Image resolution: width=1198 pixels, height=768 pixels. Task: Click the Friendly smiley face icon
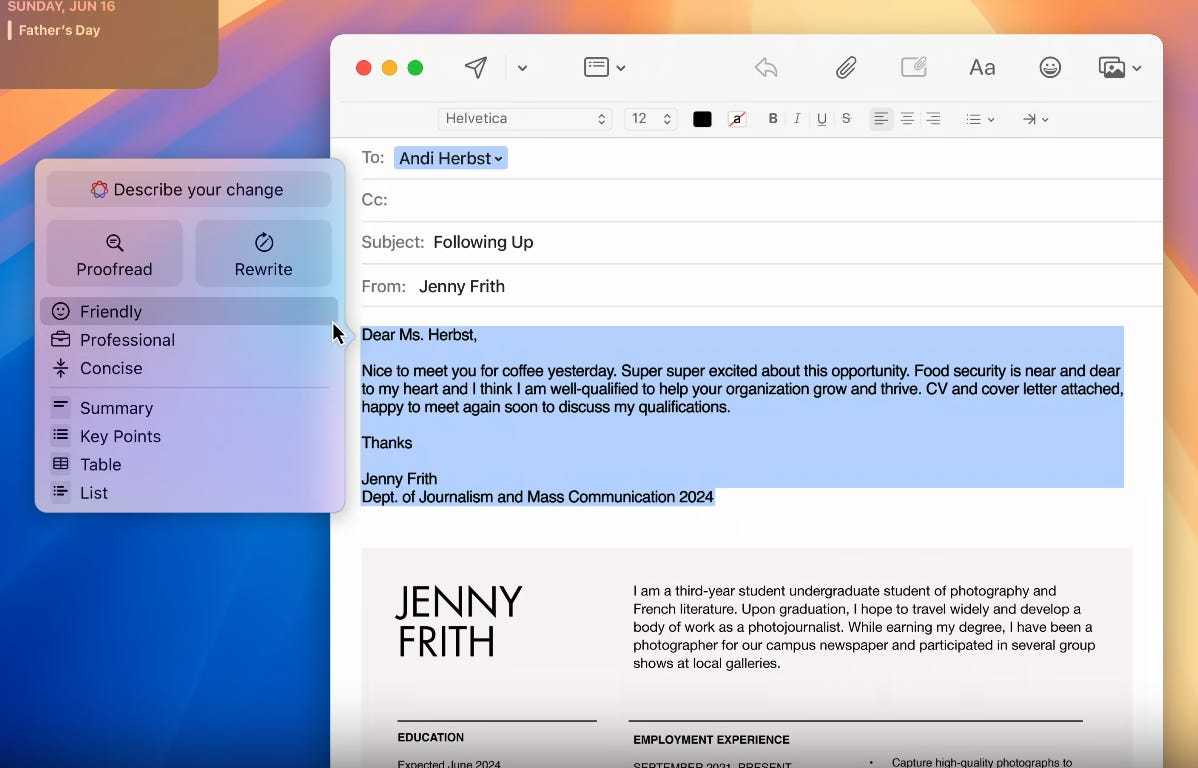pyautogui.click(x=60, y=311)
